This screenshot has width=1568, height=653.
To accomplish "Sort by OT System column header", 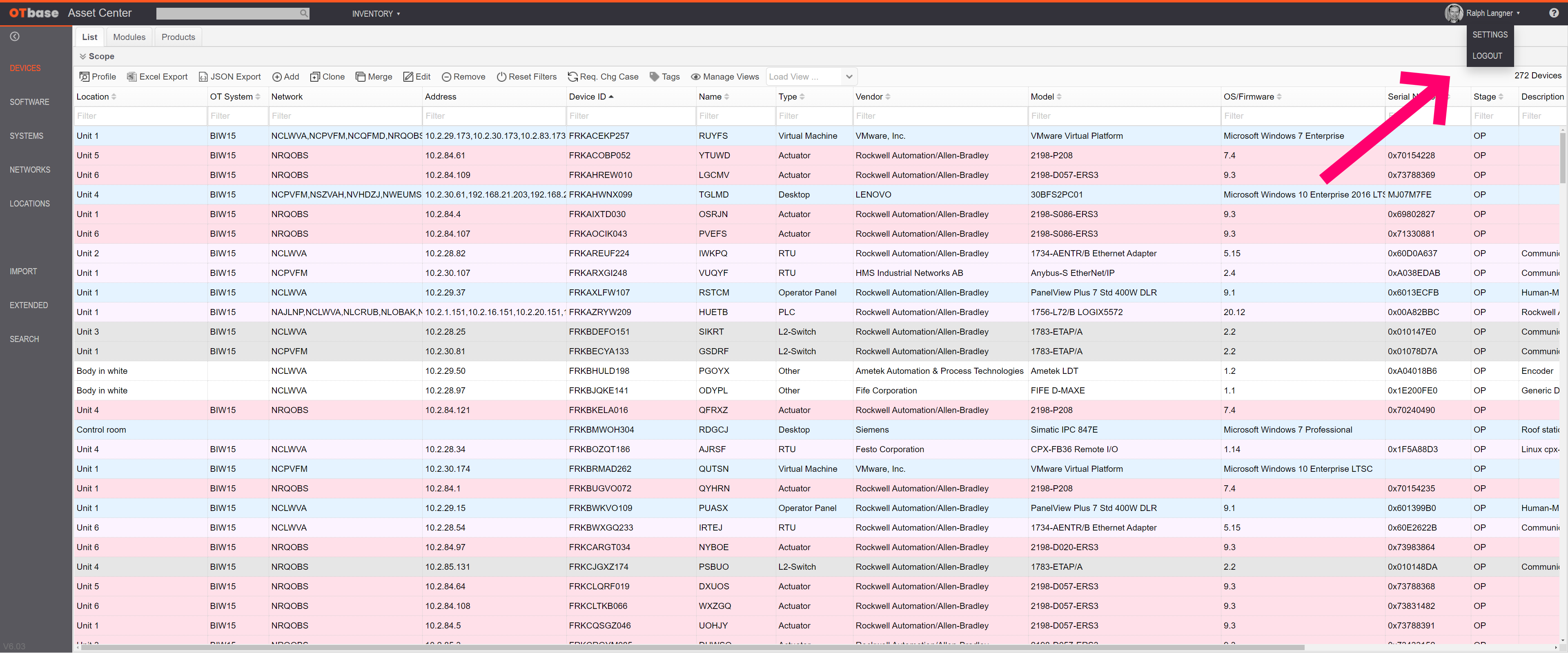I will pos(235,97).
